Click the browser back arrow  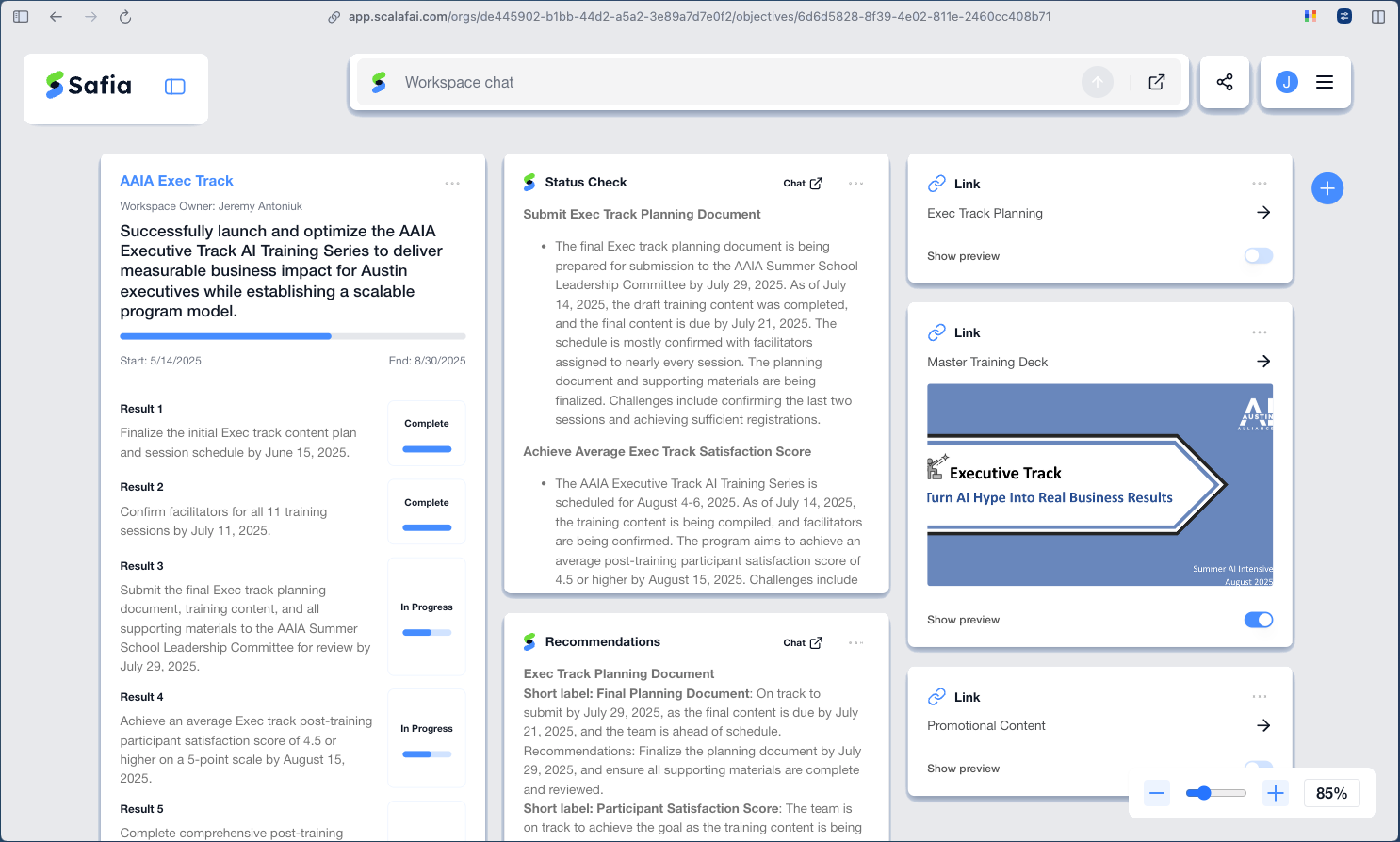[x=56, y=17]
